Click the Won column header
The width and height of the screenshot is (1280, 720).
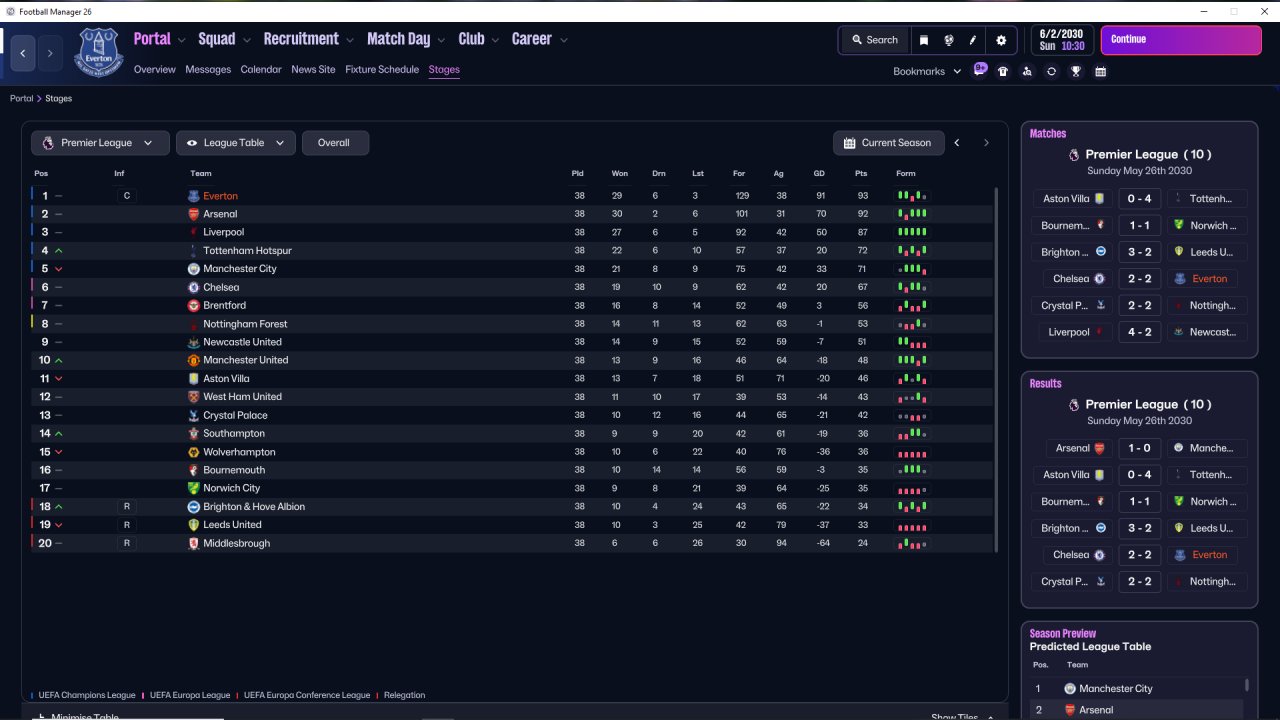[620, 174]
